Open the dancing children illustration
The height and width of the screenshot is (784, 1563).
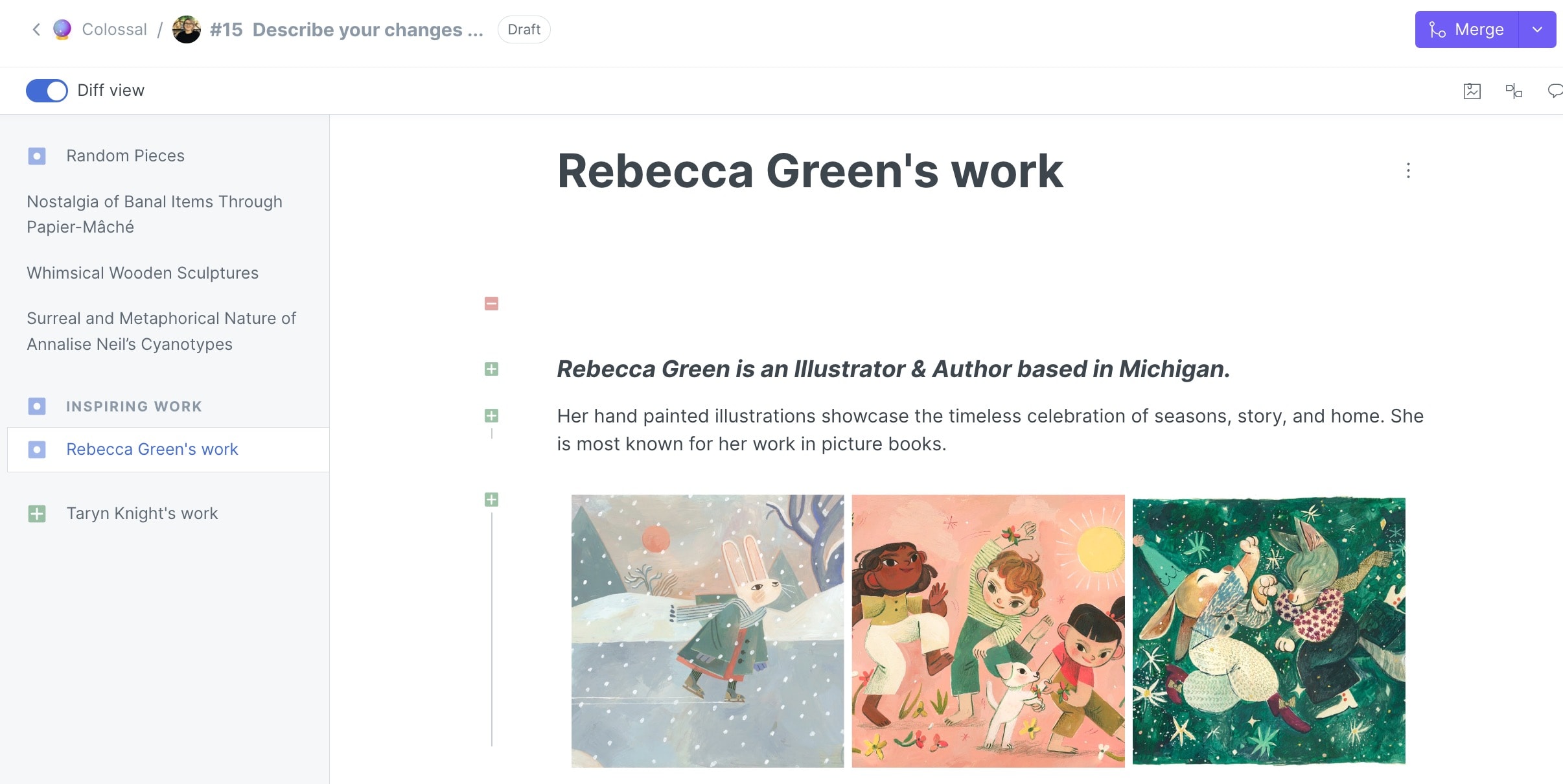point(988,631)
